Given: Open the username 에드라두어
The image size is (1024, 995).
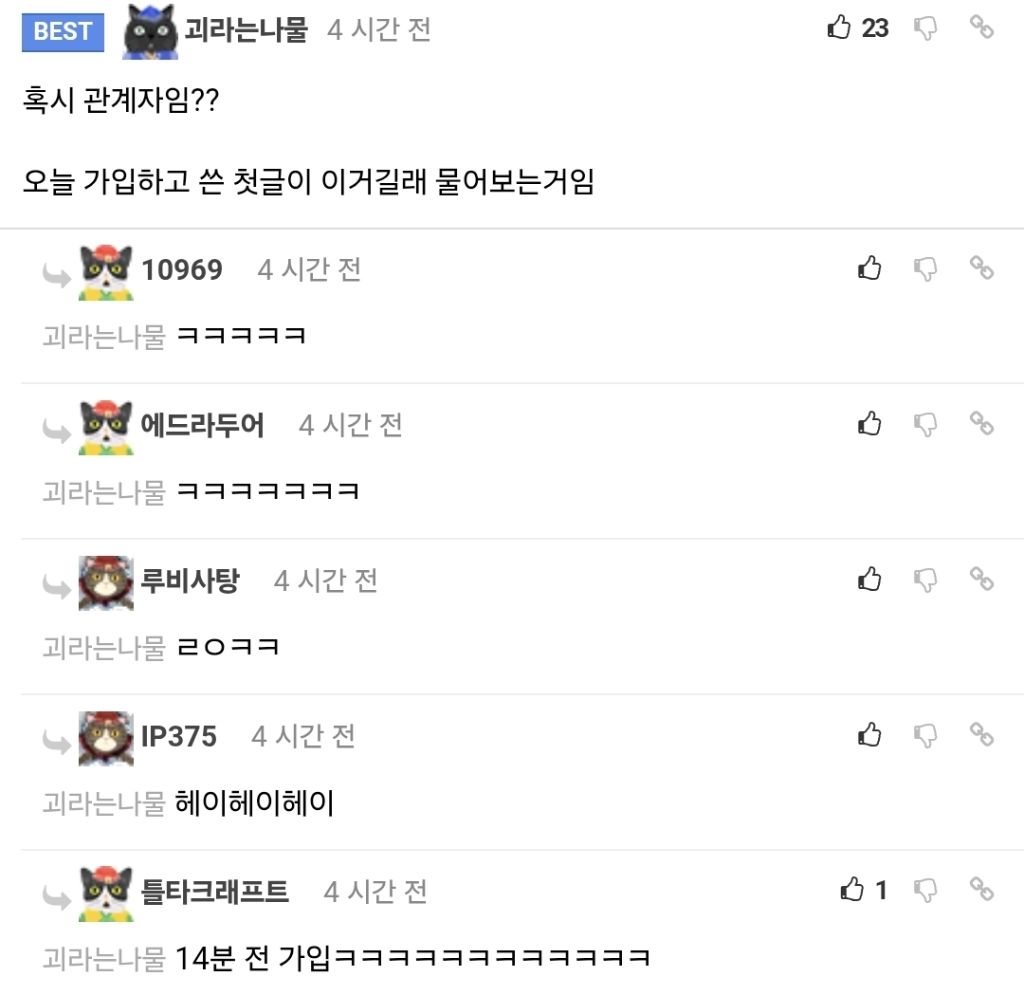Looking at the screenshot, I should point(202,425).
